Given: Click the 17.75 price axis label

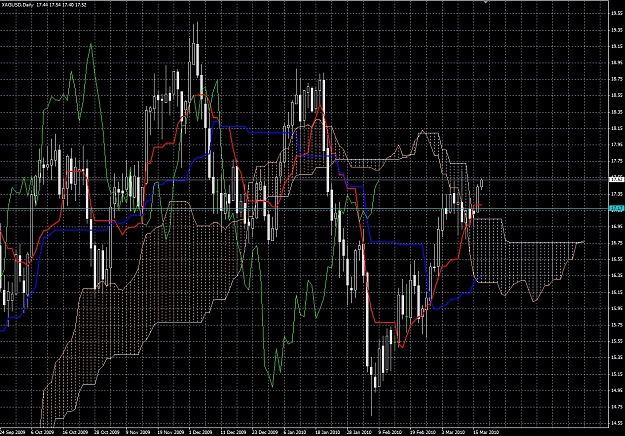Looking at the screenshot, I should tap(617, 161).
